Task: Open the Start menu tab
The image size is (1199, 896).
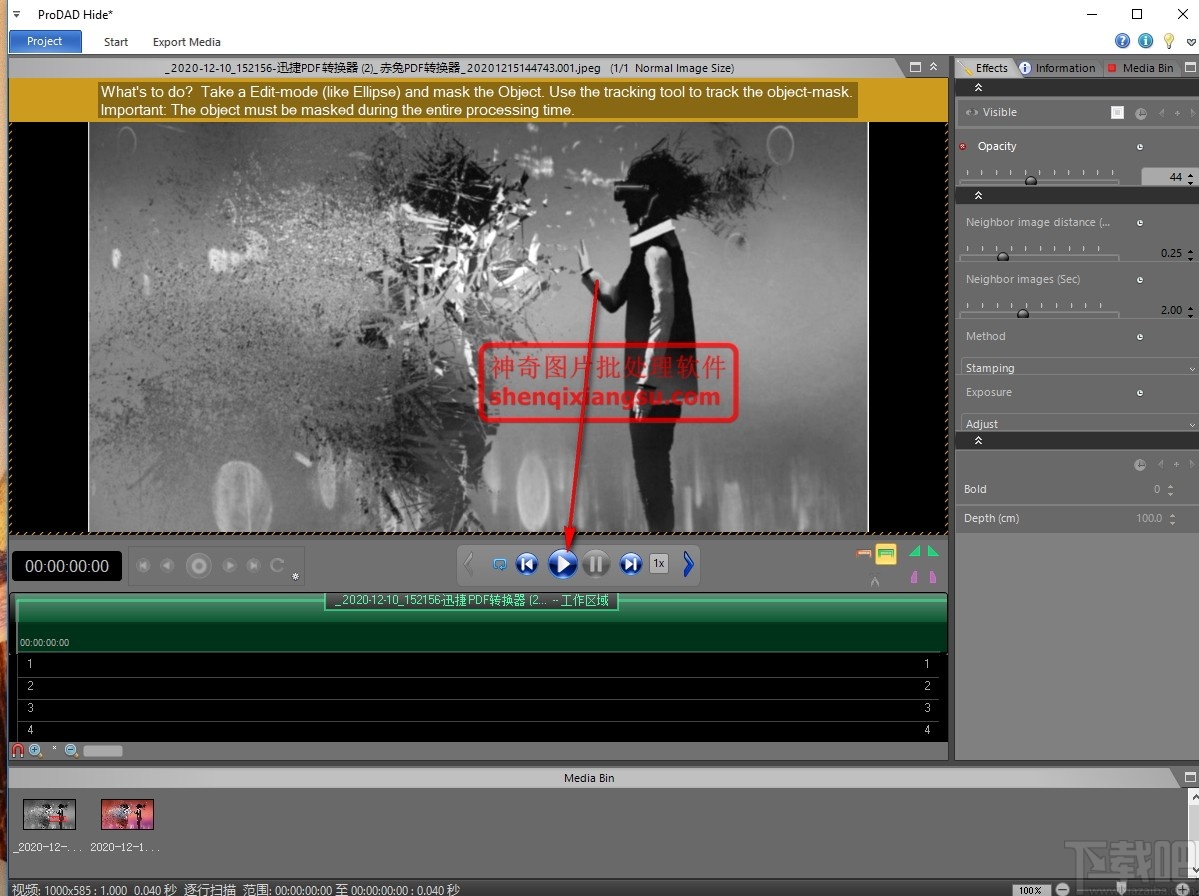Action: pos(116,42)
